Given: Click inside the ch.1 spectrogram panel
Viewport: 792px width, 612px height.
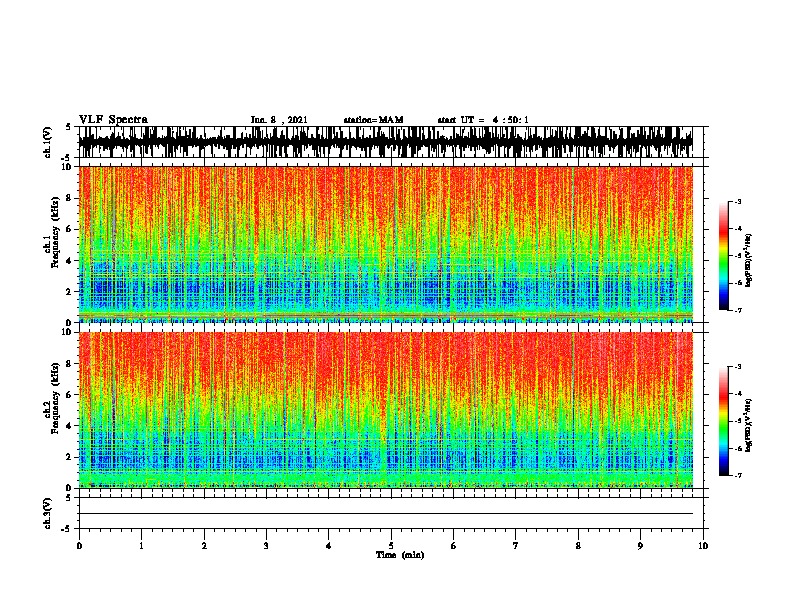Looking at the screenshot, I should click(385, 244).
